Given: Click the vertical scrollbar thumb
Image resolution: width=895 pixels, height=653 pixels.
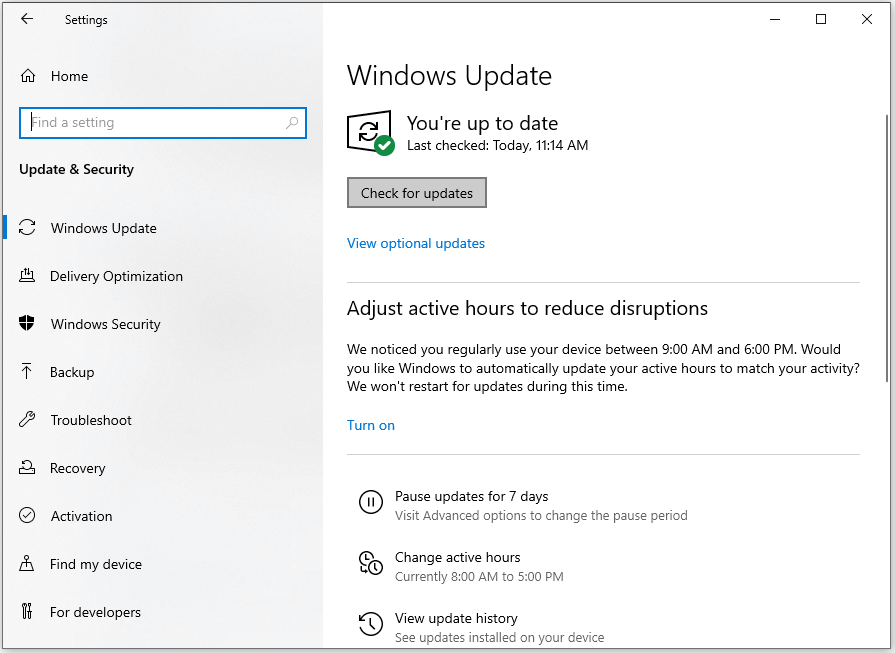Looking at the screenshot, I should pos(886,248).
